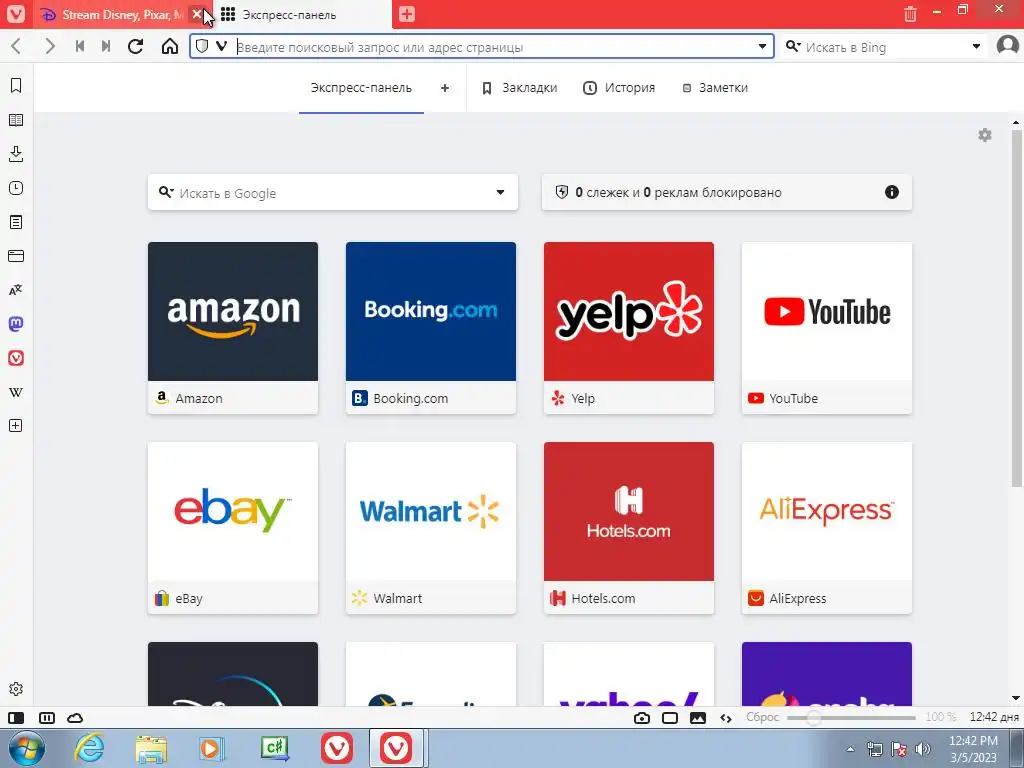Image resolution: width=1024 pixels, height=768 pixels.
Task: Reload the current page
Action: (x=135, y=46)
